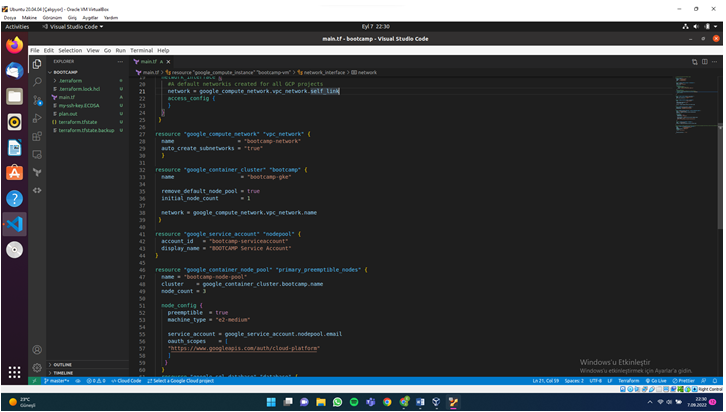The width and height of the screenshot is (726, 412).
Task: Select main.tf in the explorer
Action: (88, 97)
